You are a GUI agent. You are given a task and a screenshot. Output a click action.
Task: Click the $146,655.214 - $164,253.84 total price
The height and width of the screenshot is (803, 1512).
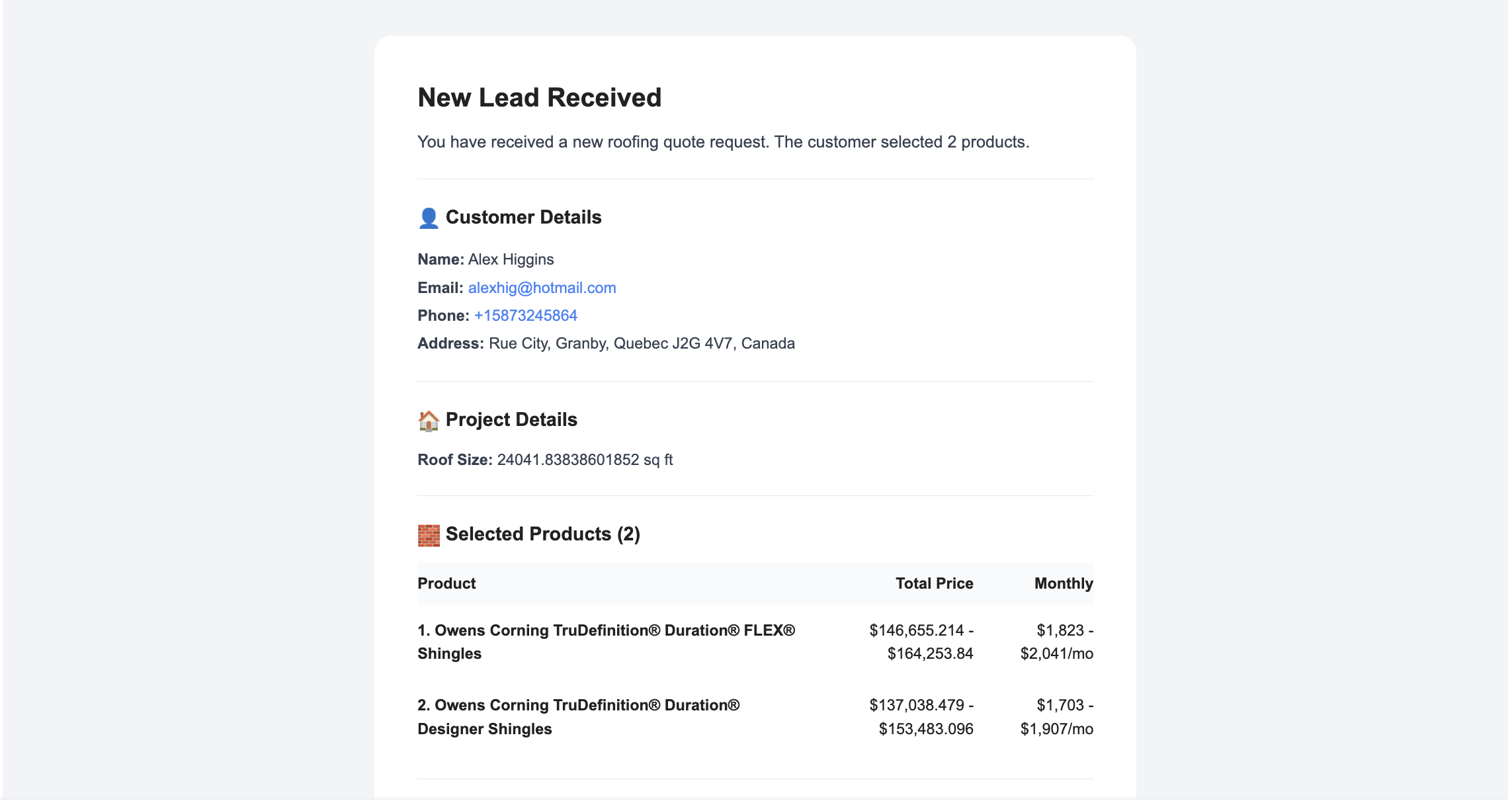click(x=921, y=642)
